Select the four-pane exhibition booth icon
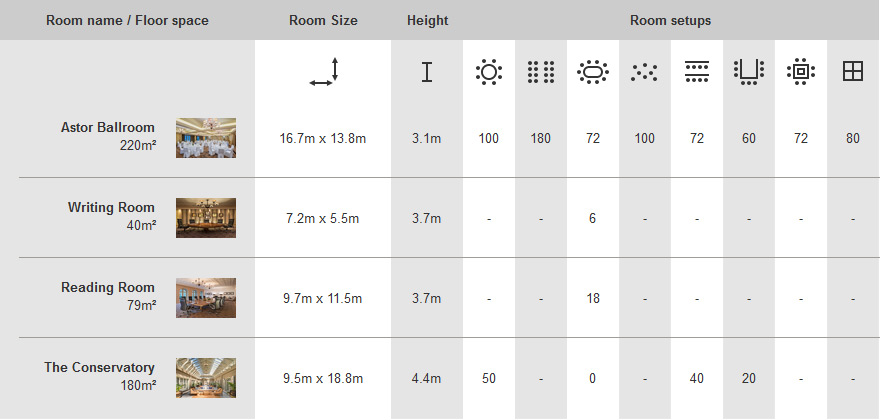The height and width of the screenshot is (420, 880). point(852,72)
